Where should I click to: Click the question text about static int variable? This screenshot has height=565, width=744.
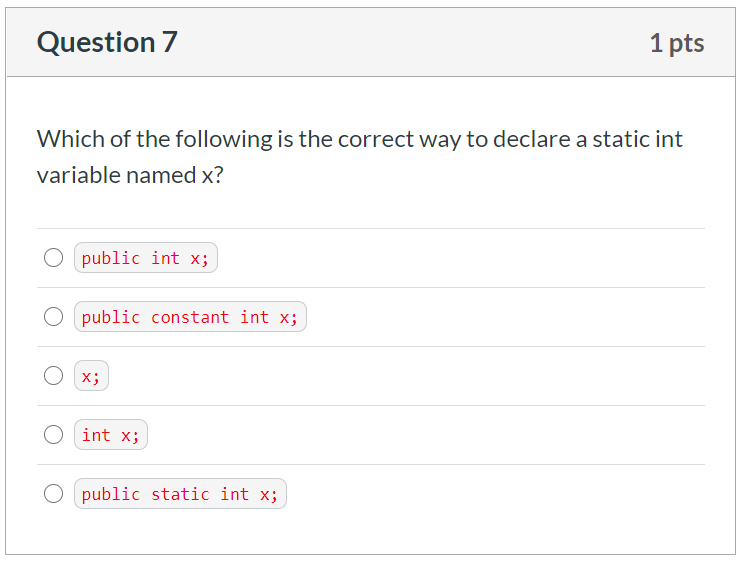[x=360, y=157]
